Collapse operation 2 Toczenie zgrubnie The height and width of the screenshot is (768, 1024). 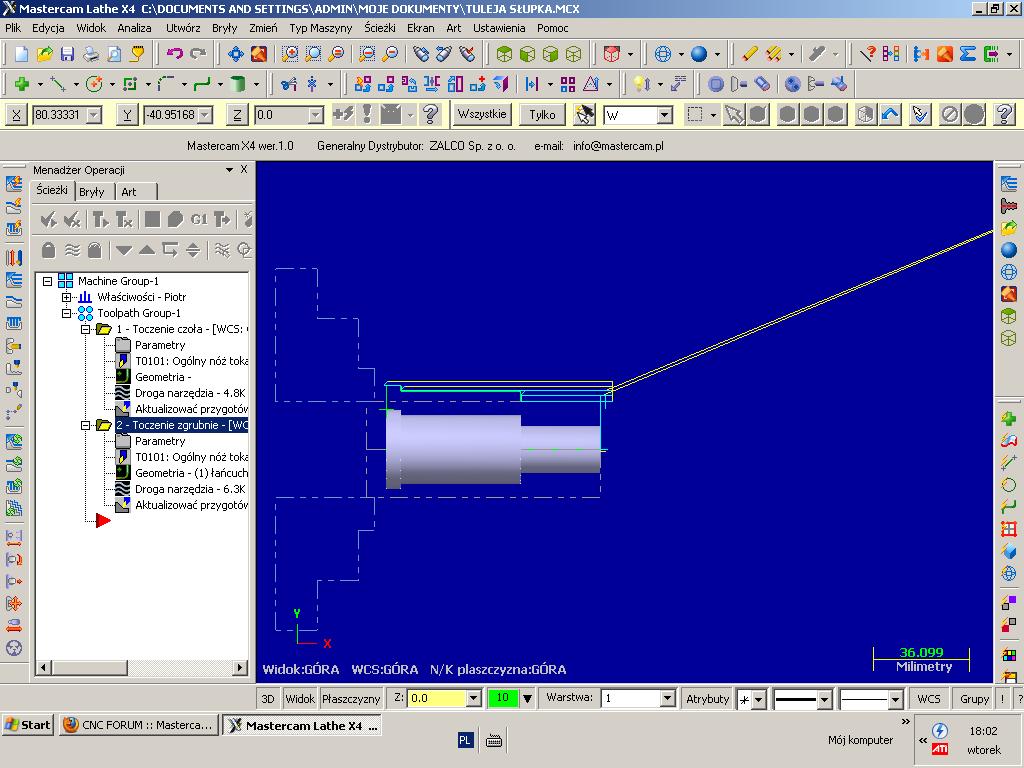pyautogui.click(x=86, y=425)
